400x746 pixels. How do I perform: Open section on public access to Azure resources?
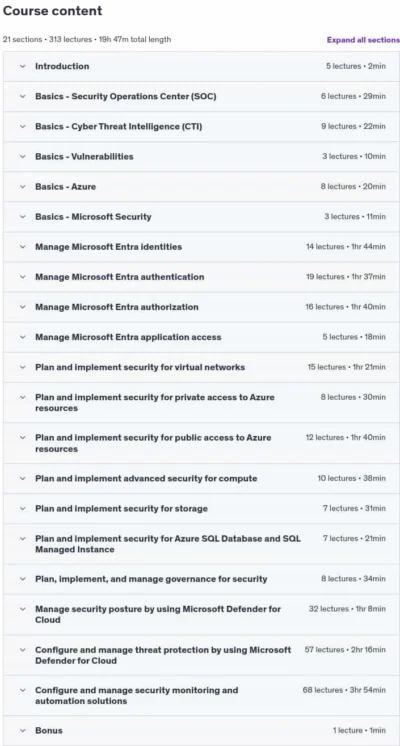point(201,443)
